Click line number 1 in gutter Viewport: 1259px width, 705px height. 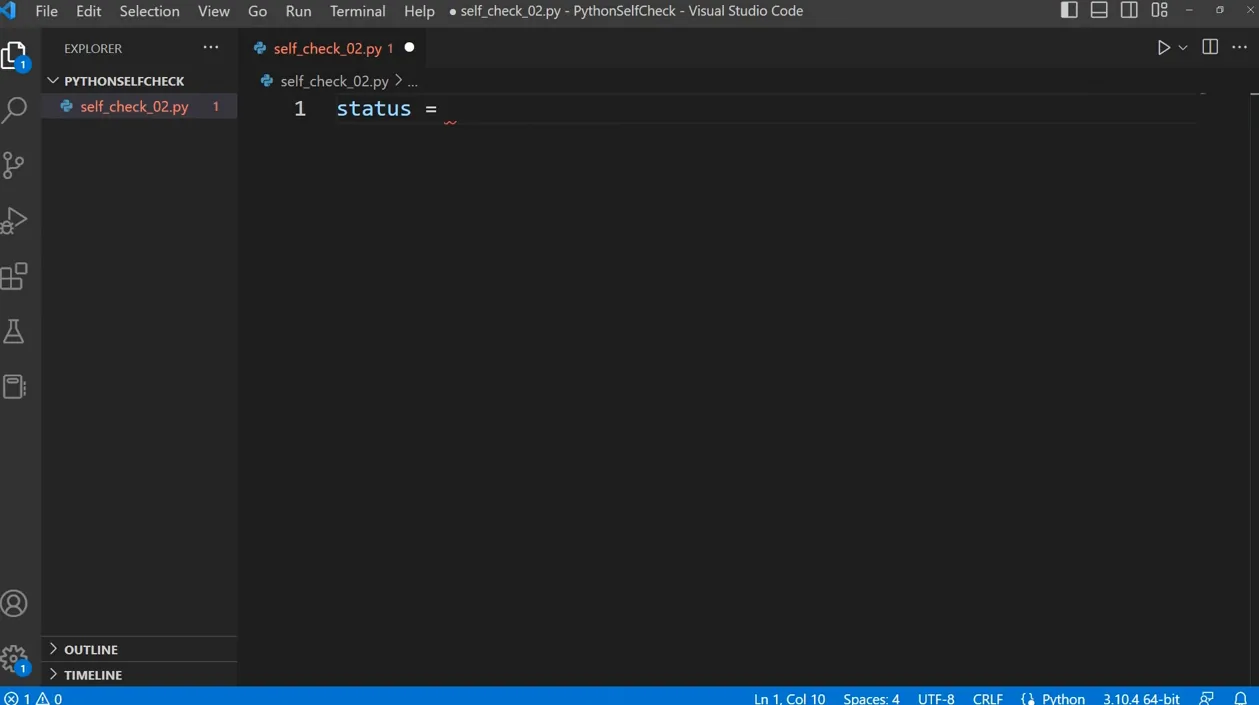point(300,109)
